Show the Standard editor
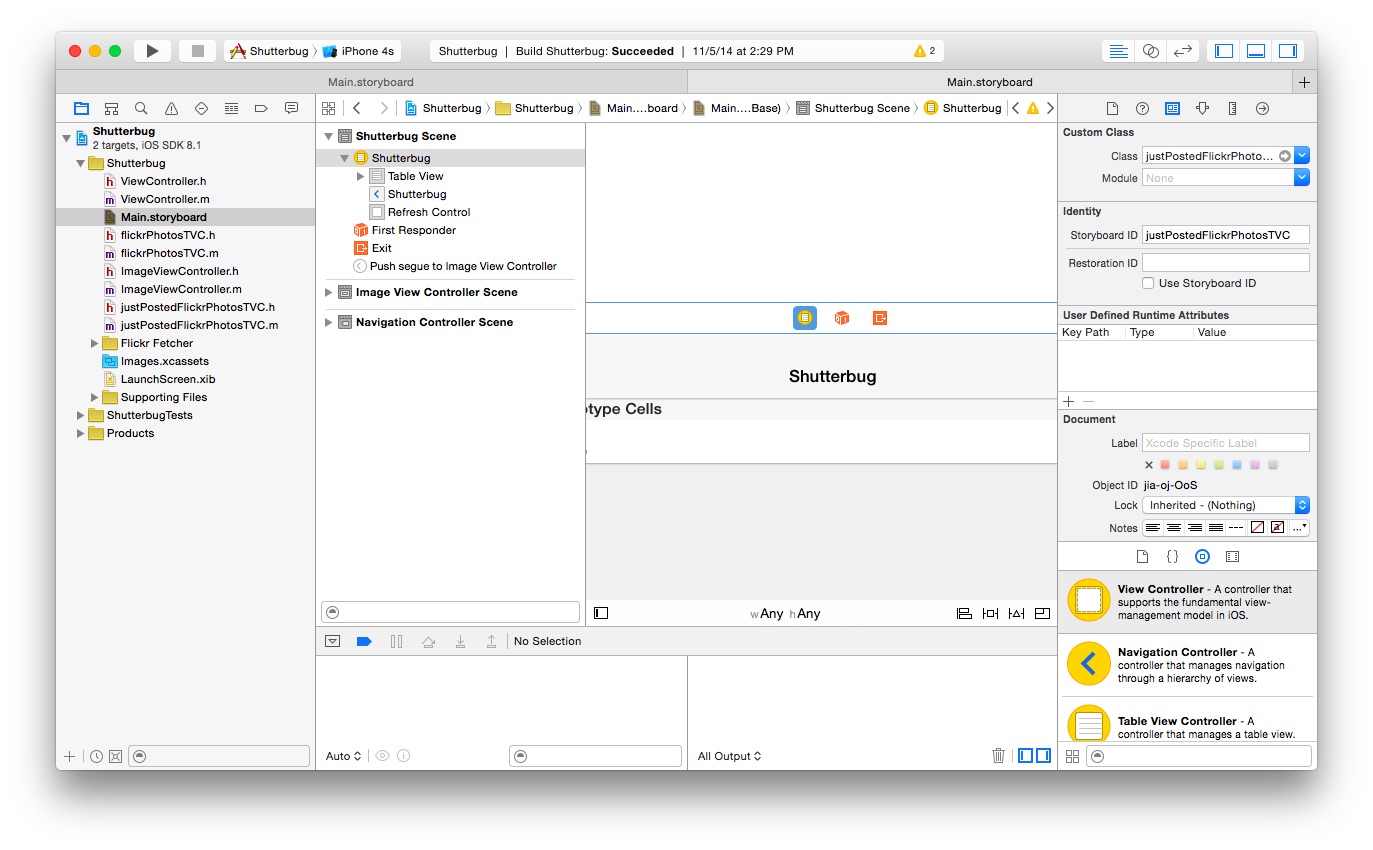Screen dimensions: 1373x850 coord(1119,51)
